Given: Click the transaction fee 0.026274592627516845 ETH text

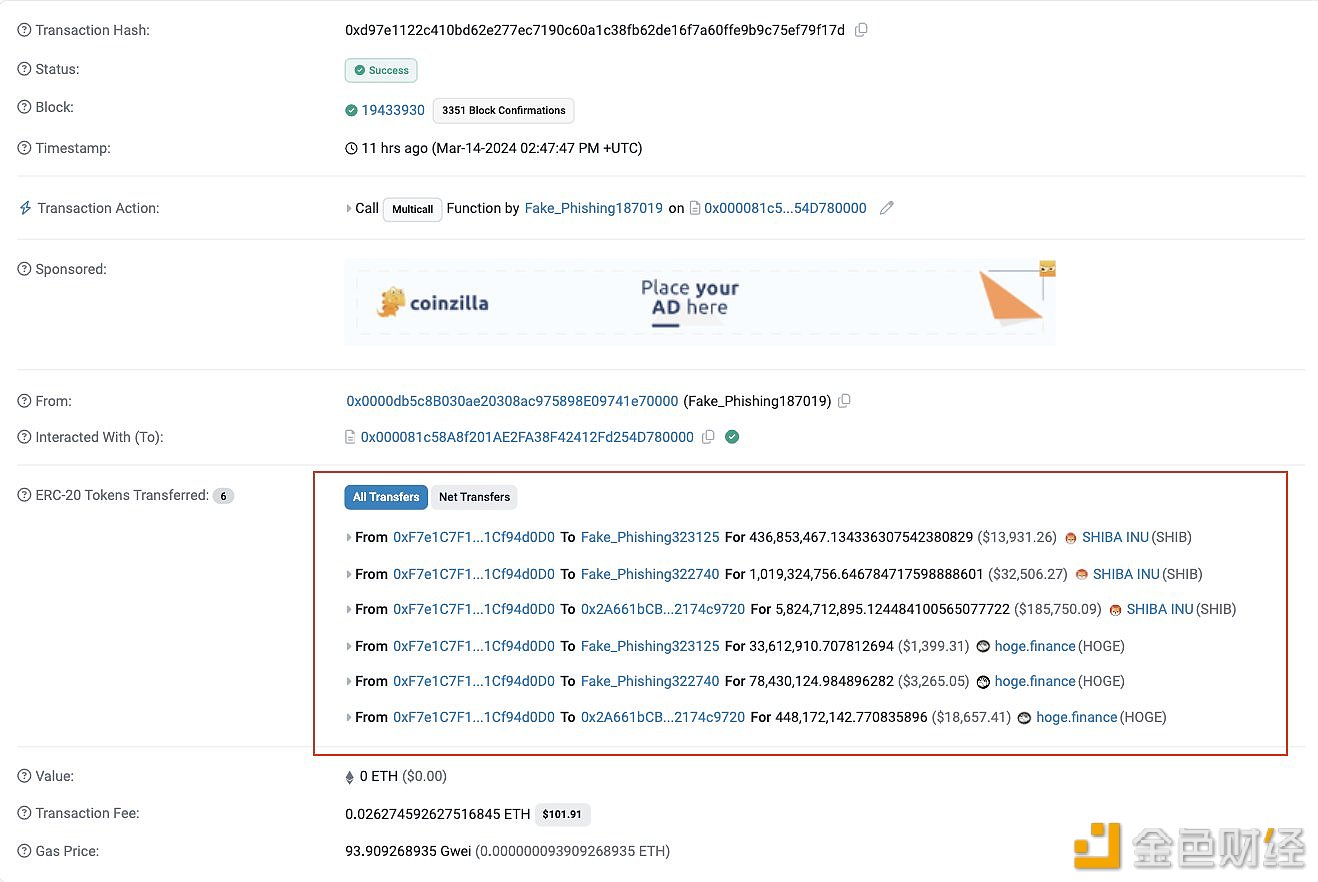Looking at the screenshot, I should (438, 814).
